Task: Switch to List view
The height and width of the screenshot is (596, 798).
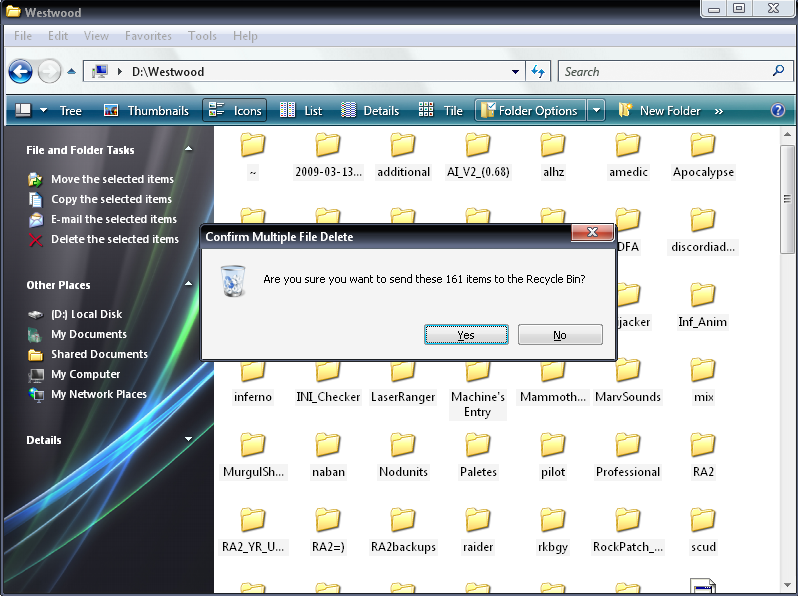Action: coord(301,110)
